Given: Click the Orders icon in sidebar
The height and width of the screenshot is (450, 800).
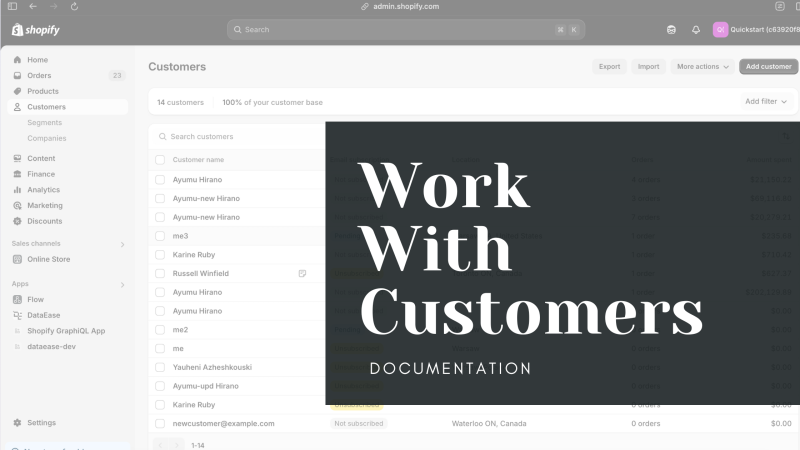Looking at the screenshot, I should tap(17, 76).
